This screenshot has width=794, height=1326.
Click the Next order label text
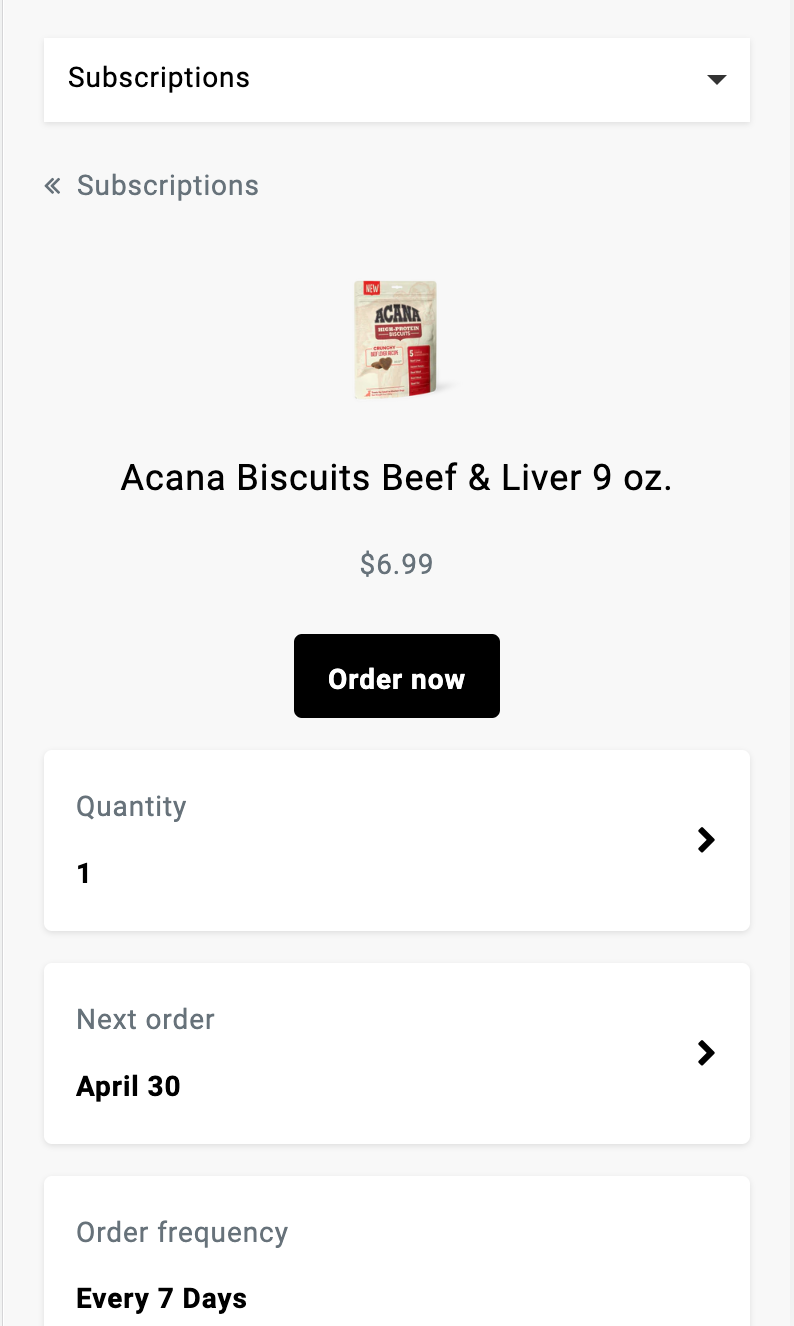145,1020
